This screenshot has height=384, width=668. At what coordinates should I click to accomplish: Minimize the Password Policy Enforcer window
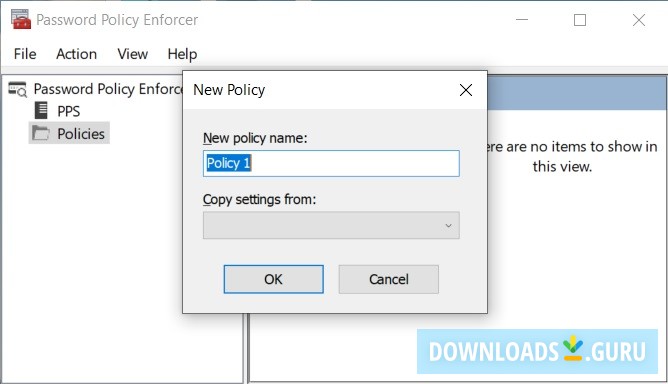(x=522, y=20)
